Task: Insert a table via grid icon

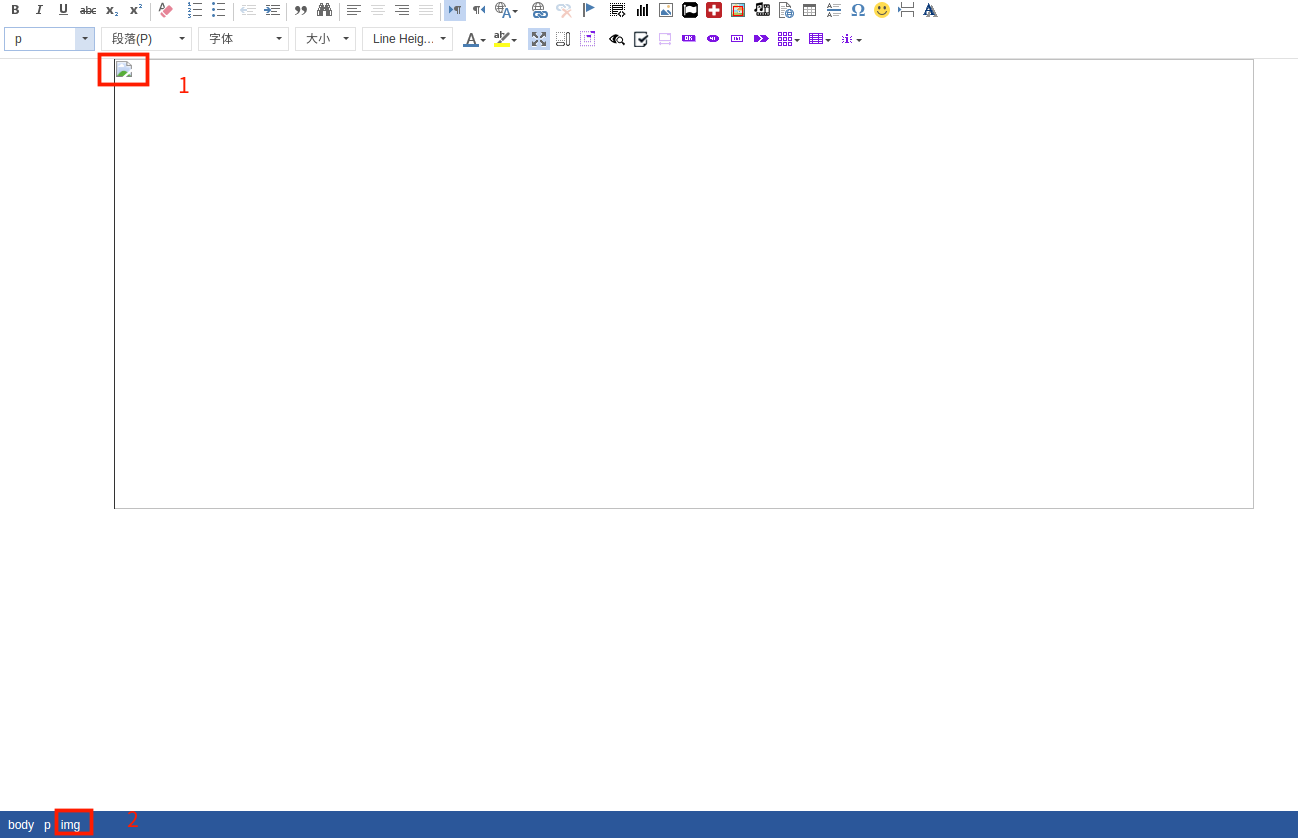Action: coord(810,10)
